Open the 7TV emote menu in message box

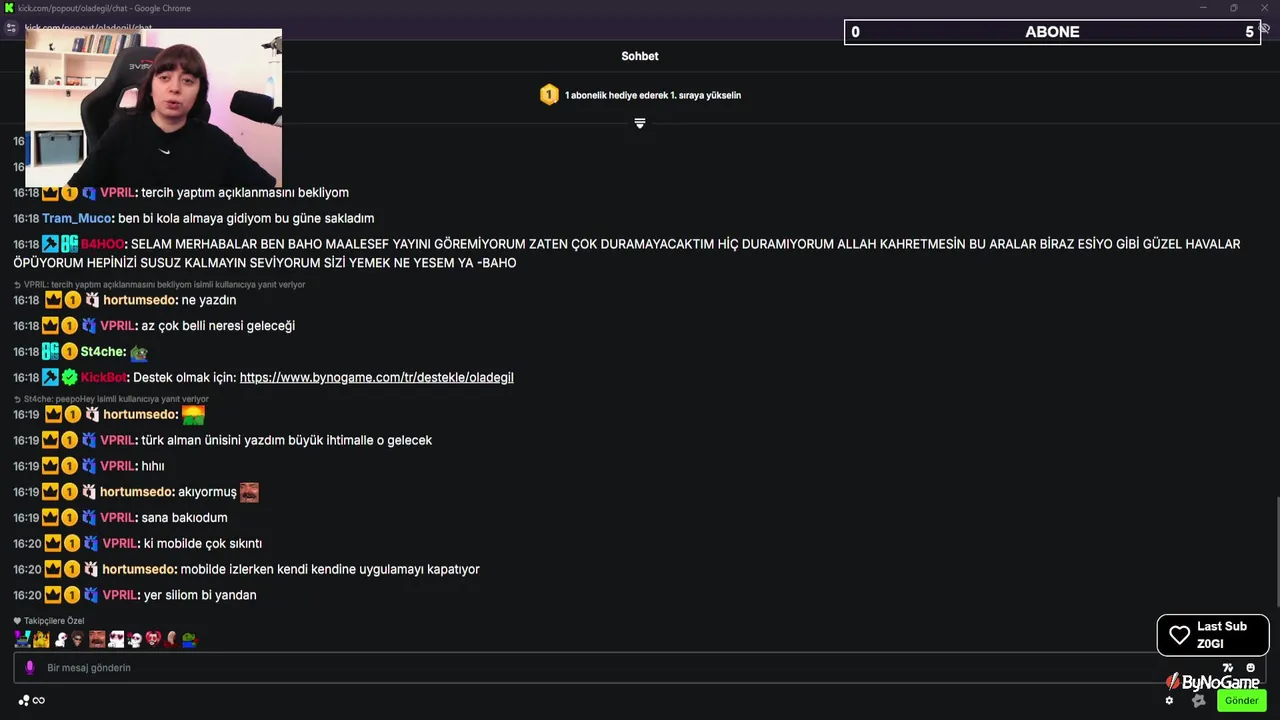click(1228, 667)
